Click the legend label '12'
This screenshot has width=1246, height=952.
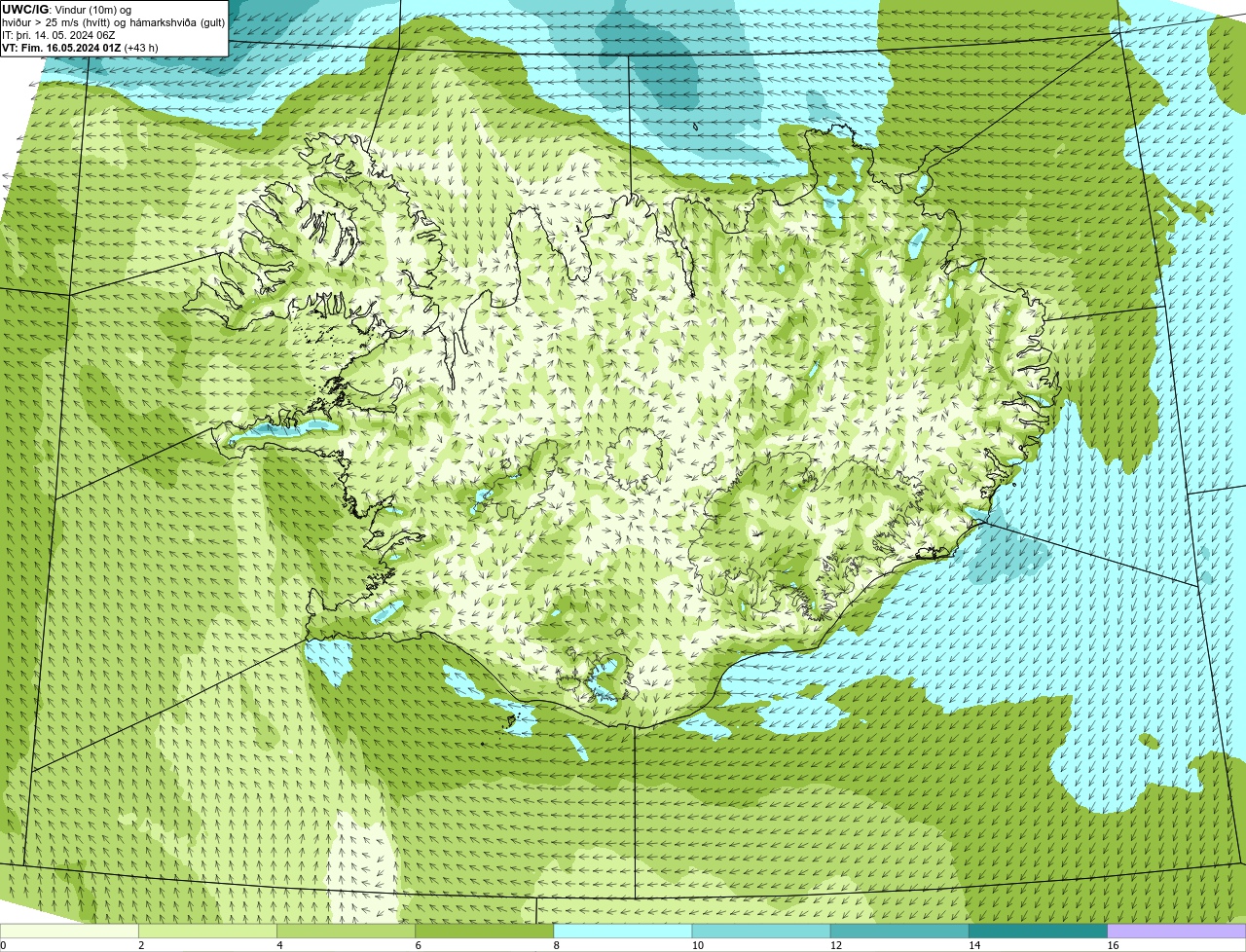click(x=836, y=945)
